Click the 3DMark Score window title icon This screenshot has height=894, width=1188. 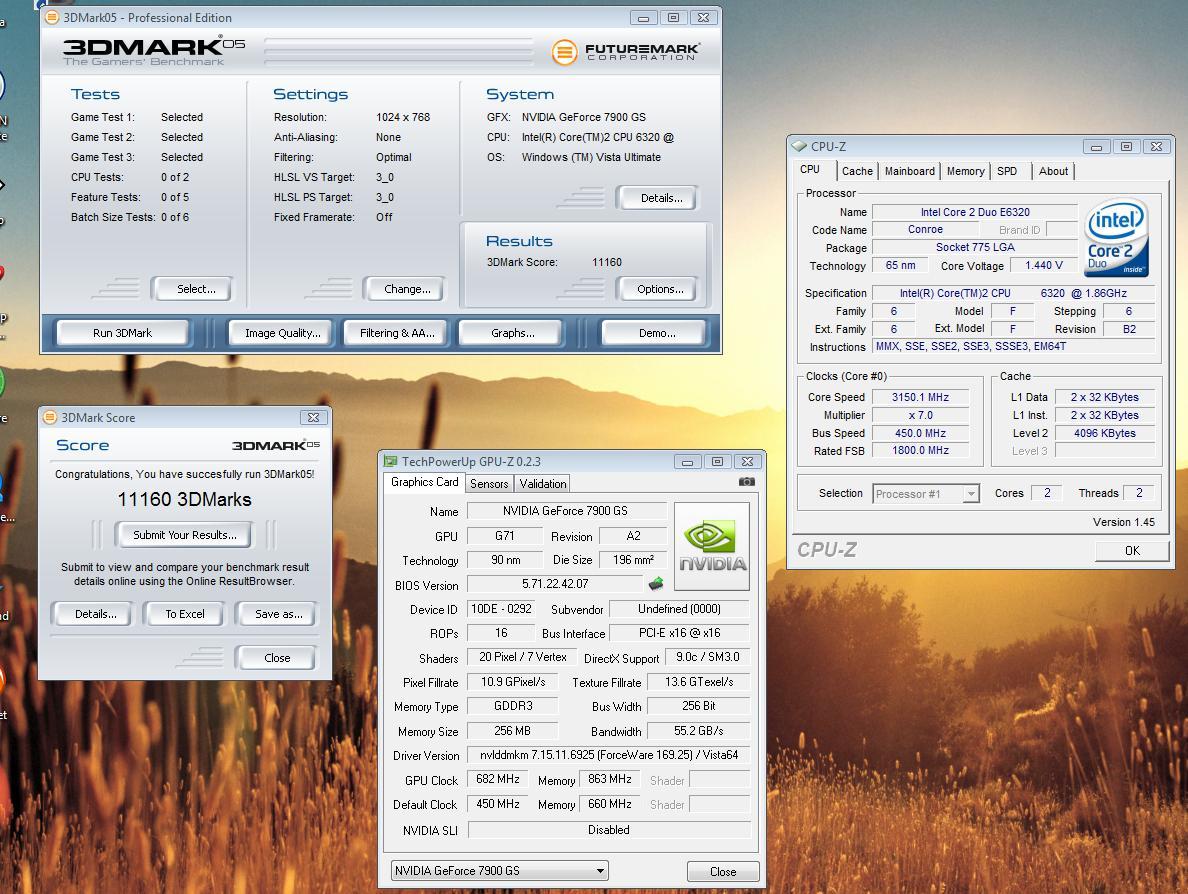coord(50,417)
